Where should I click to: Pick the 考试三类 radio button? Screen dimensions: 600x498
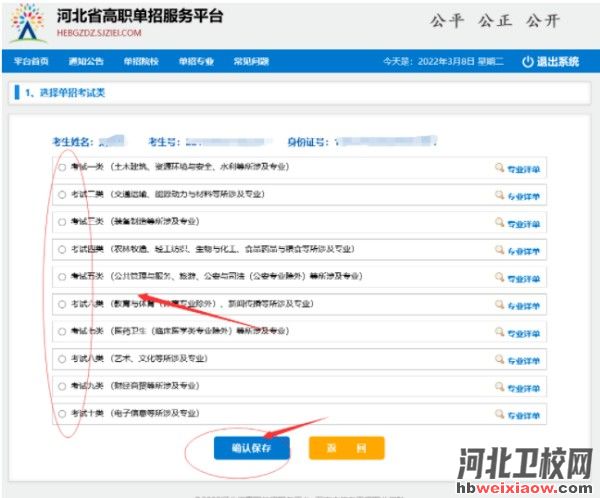62,222
